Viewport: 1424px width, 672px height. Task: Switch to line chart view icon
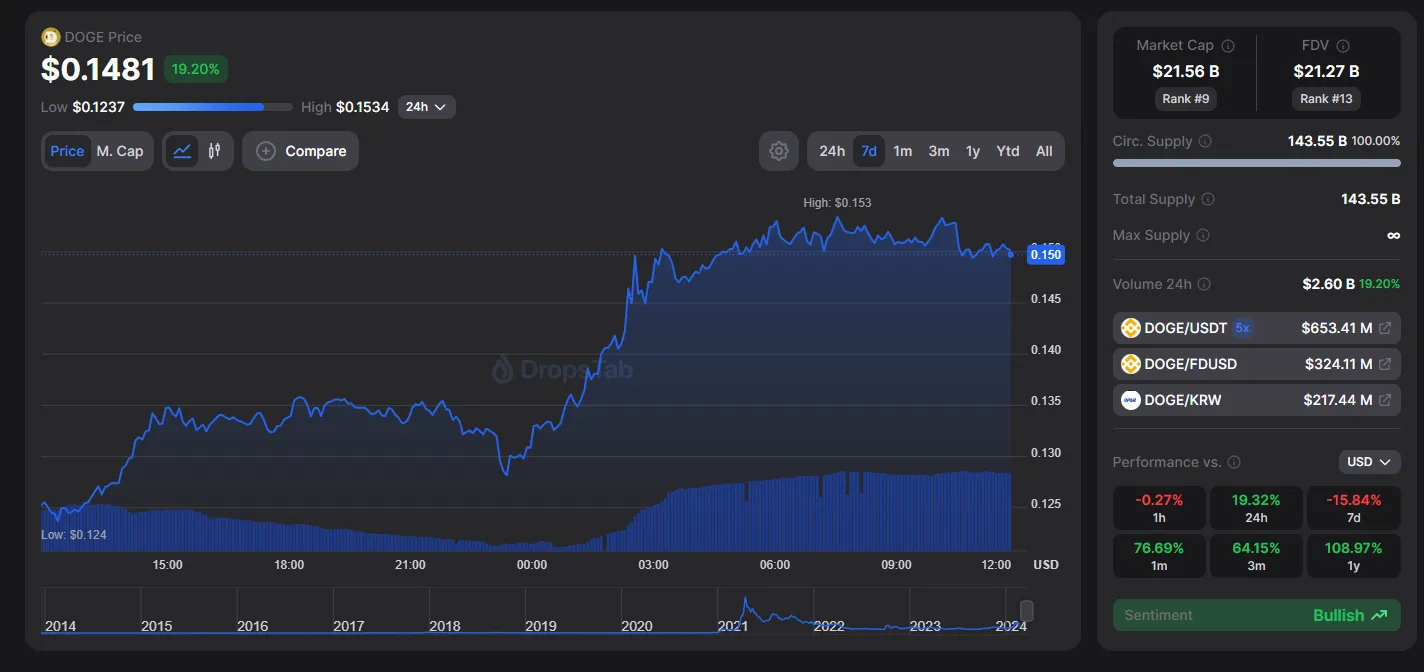click(x=182, y=151)
